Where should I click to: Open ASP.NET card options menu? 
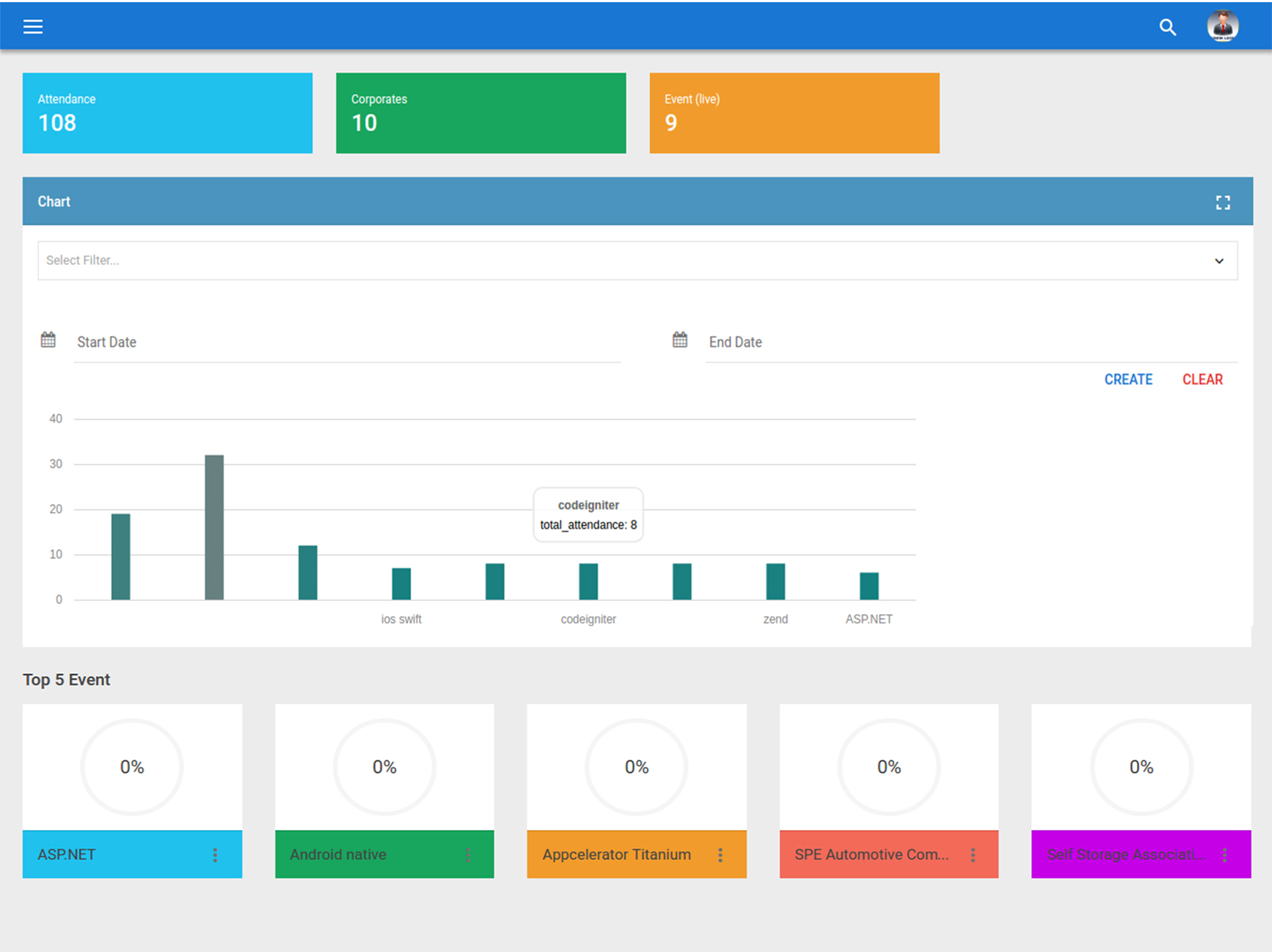[215, 855]
